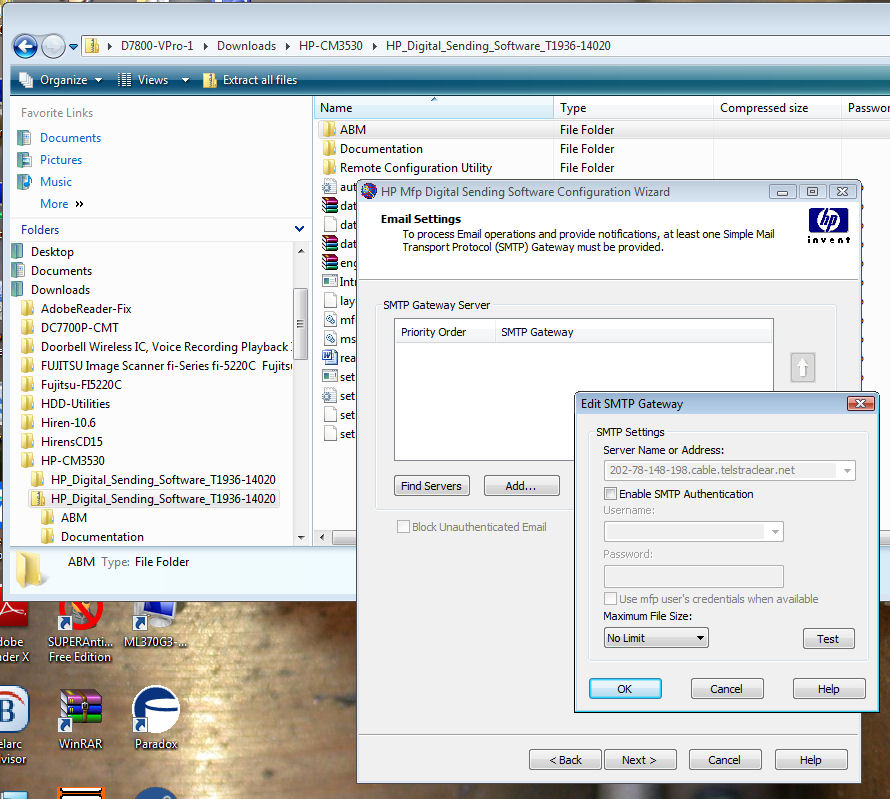Click the Back navigation arrow in Explorer
Viewport: 890px width, 799px height.
click(25, 46)
